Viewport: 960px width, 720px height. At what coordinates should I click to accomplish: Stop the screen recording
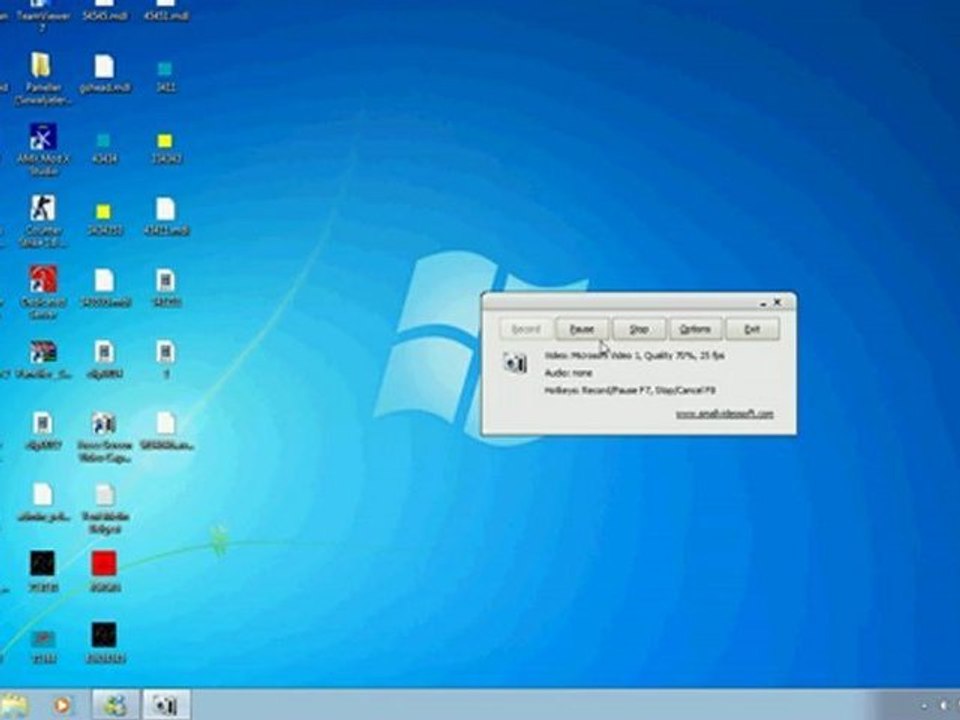pos(639,329)
